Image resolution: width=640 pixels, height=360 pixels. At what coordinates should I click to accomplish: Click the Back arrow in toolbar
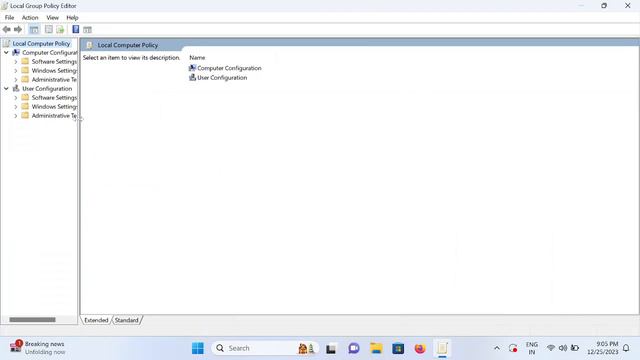pyautogui.click(x=7, y=29)
